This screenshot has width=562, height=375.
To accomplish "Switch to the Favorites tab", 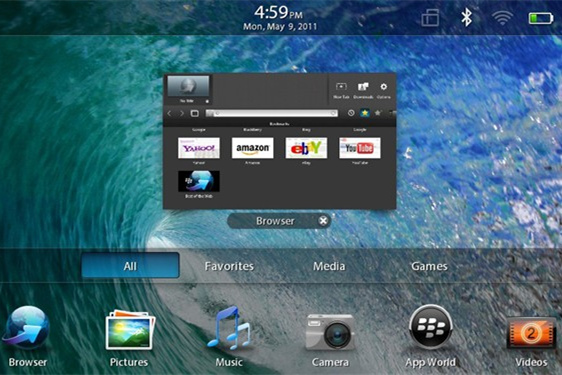I will (x=229, y=266).
